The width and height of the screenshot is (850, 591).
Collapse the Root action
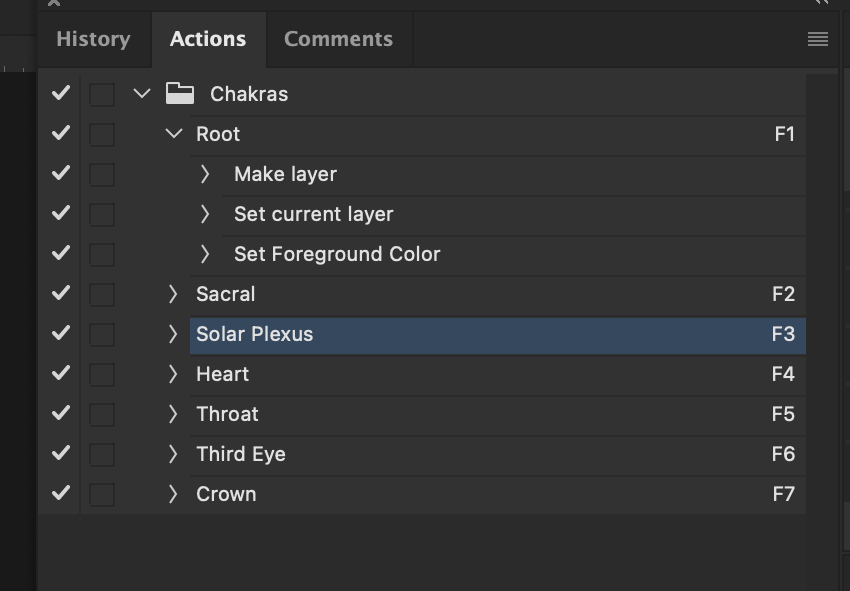(175, 133)
